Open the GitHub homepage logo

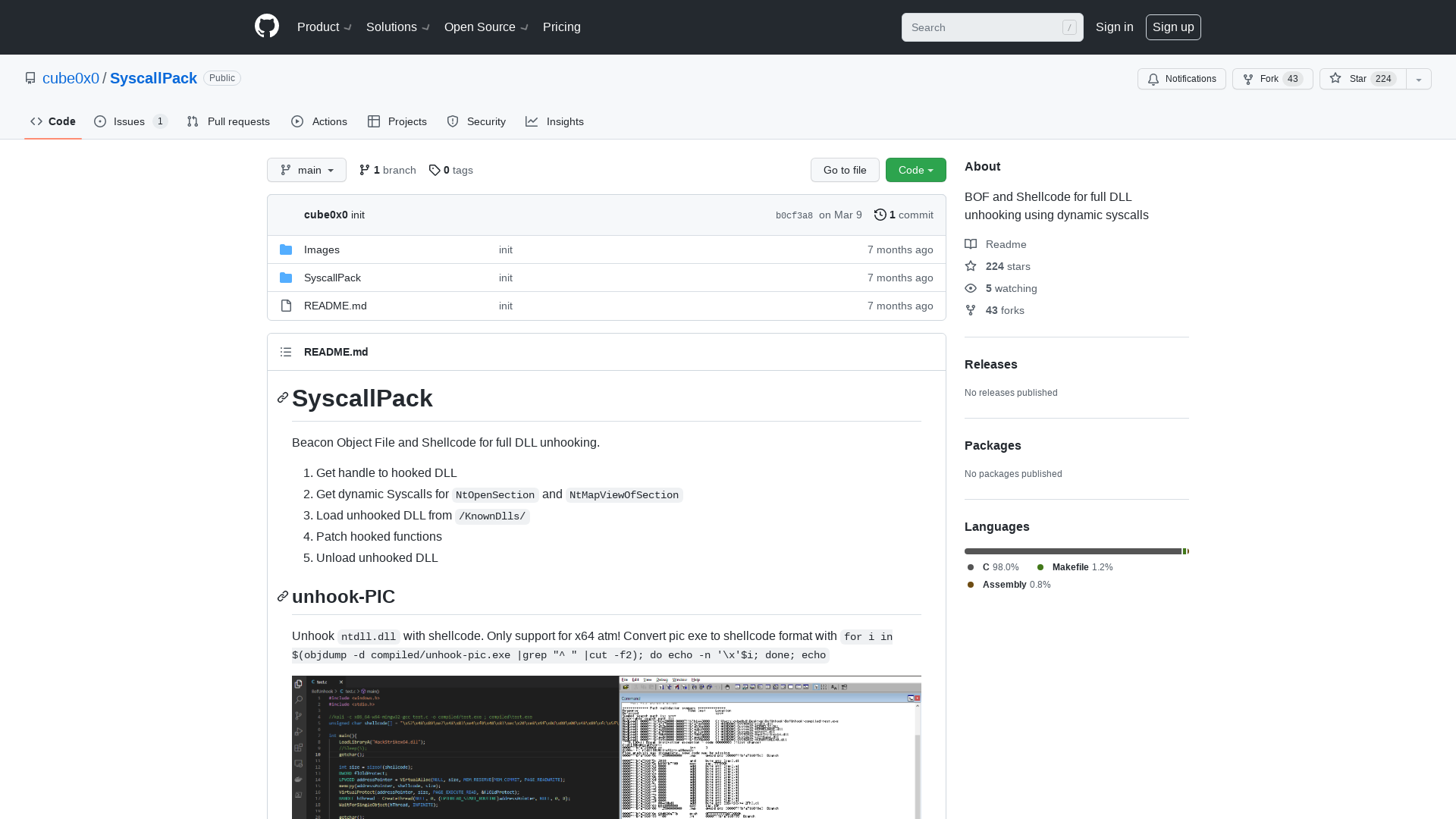point(267,27)
